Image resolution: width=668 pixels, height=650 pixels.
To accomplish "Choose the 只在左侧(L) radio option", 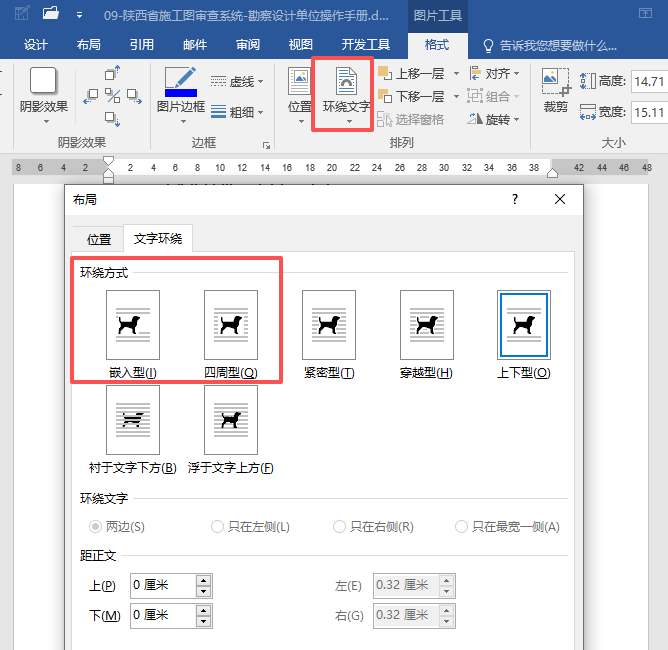I will click(217, 527).
